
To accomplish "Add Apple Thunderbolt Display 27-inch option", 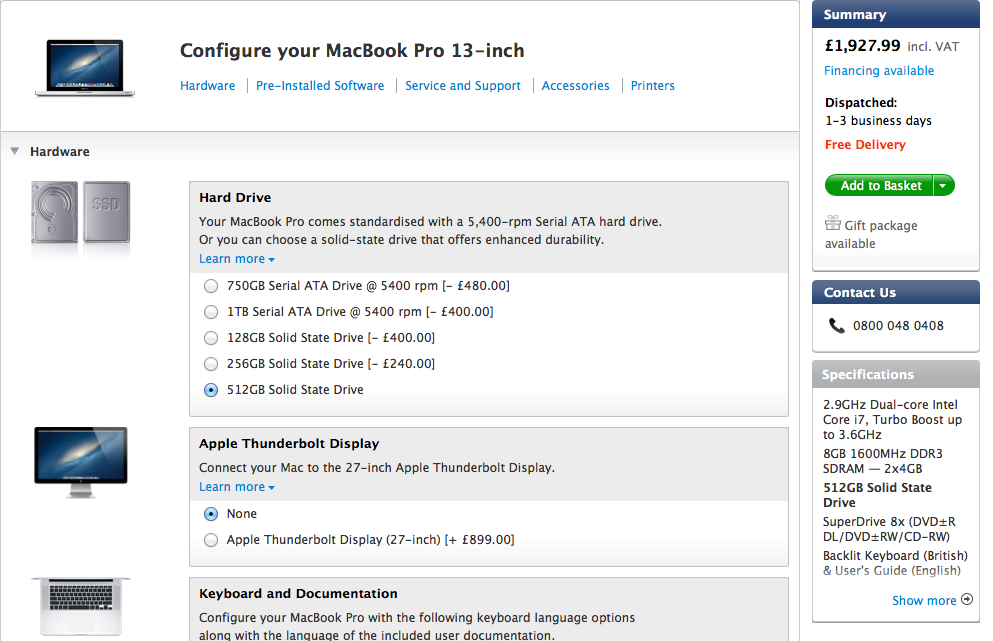I will pyautogui.click(x=211, y=540).
